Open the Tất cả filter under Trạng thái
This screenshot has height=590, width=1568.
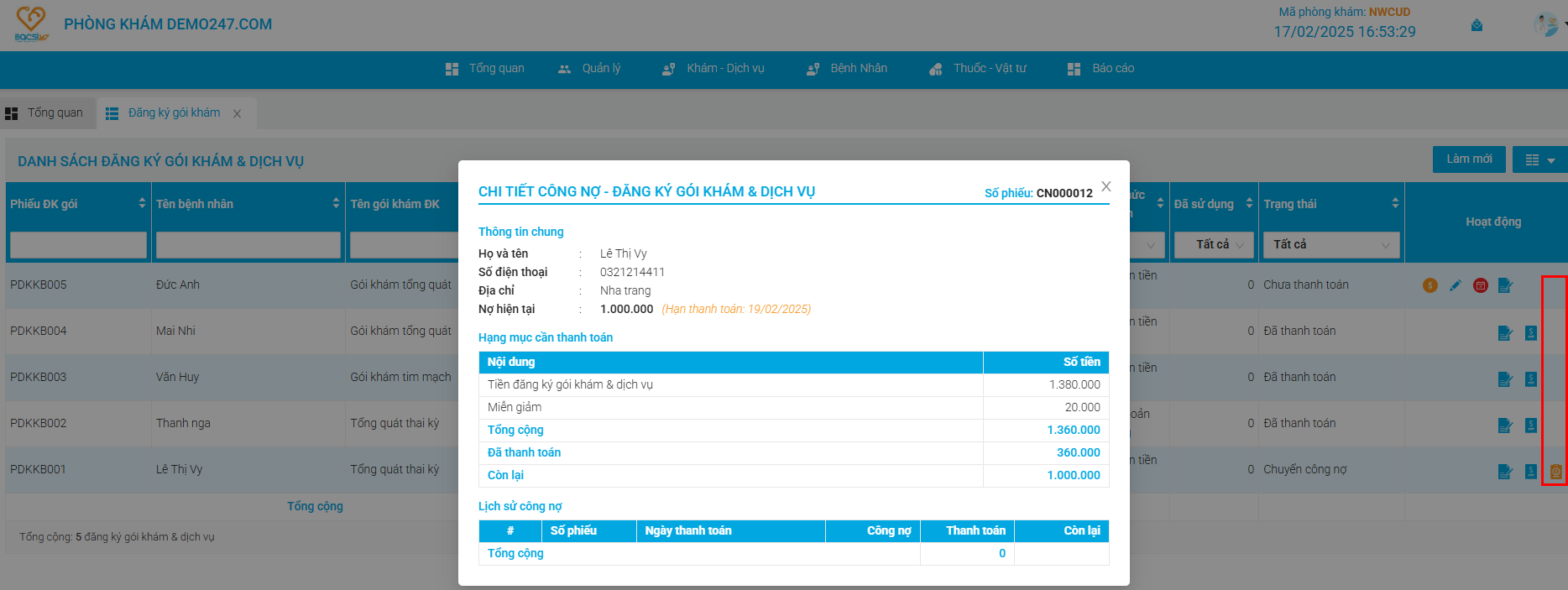coord(1332,244)
